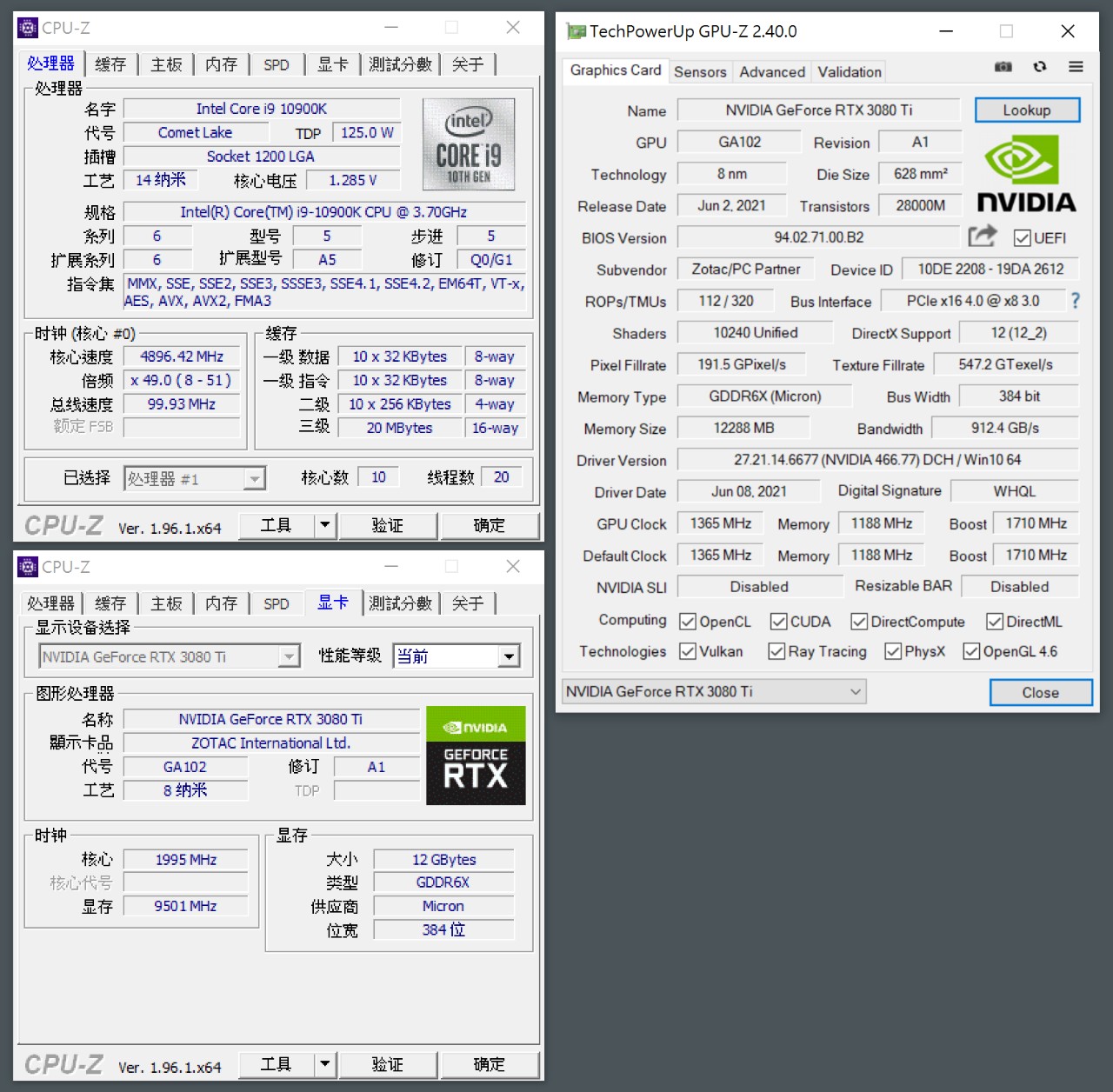Click the GeForce RTX logo in CPU-Z

pos(476,756)
